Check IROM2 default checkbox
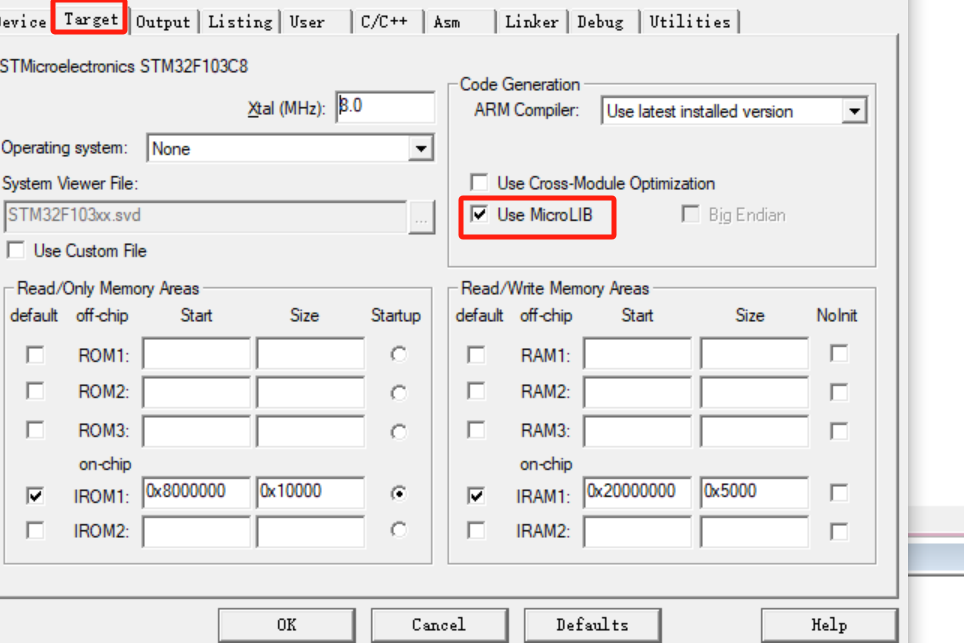 35,530
